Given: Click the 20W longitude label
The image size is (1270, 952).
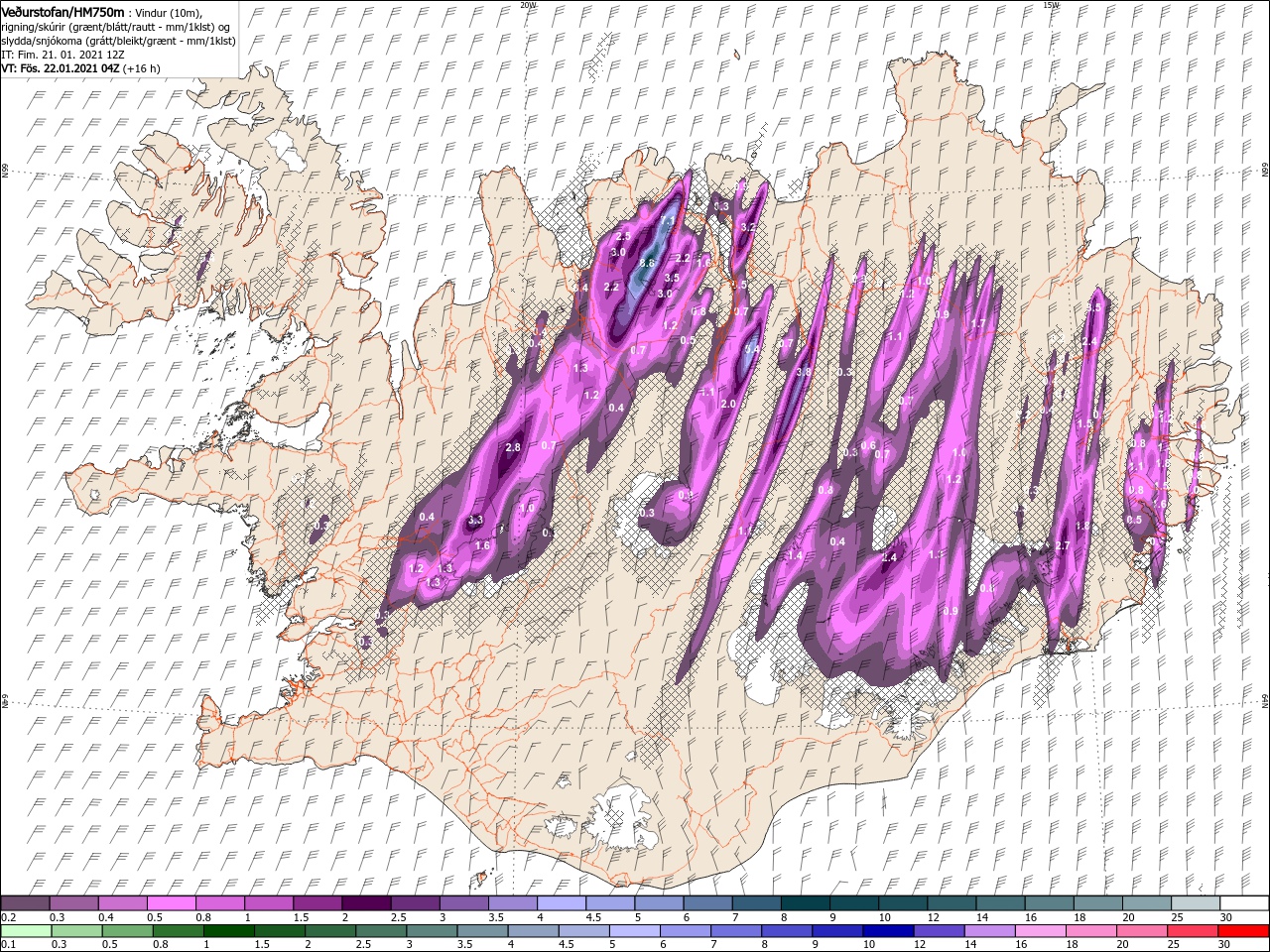Looking at the screenshot, I should coord(529,5).
